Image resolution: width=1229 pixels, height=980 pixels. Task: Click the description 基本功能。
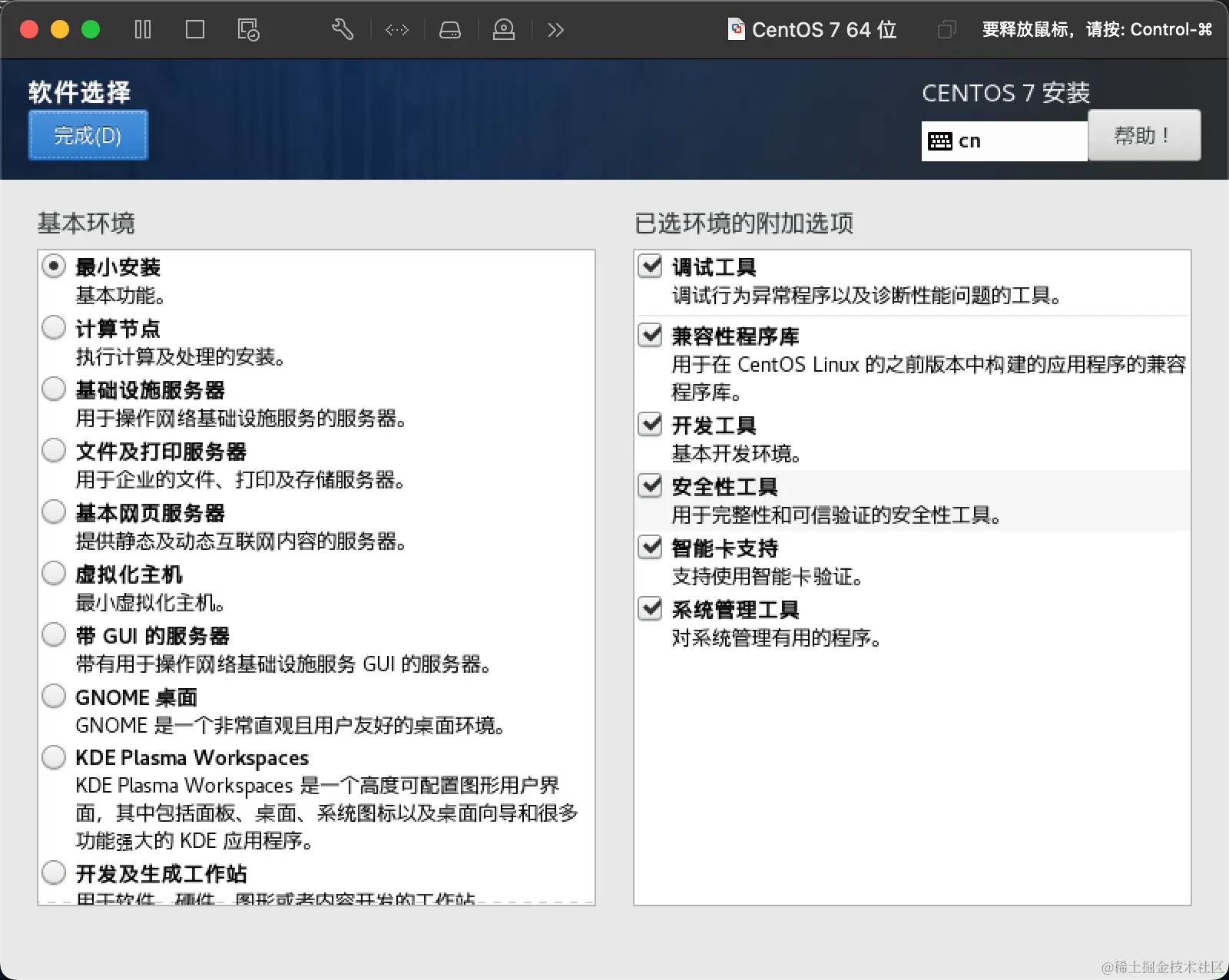pos(121,296)
